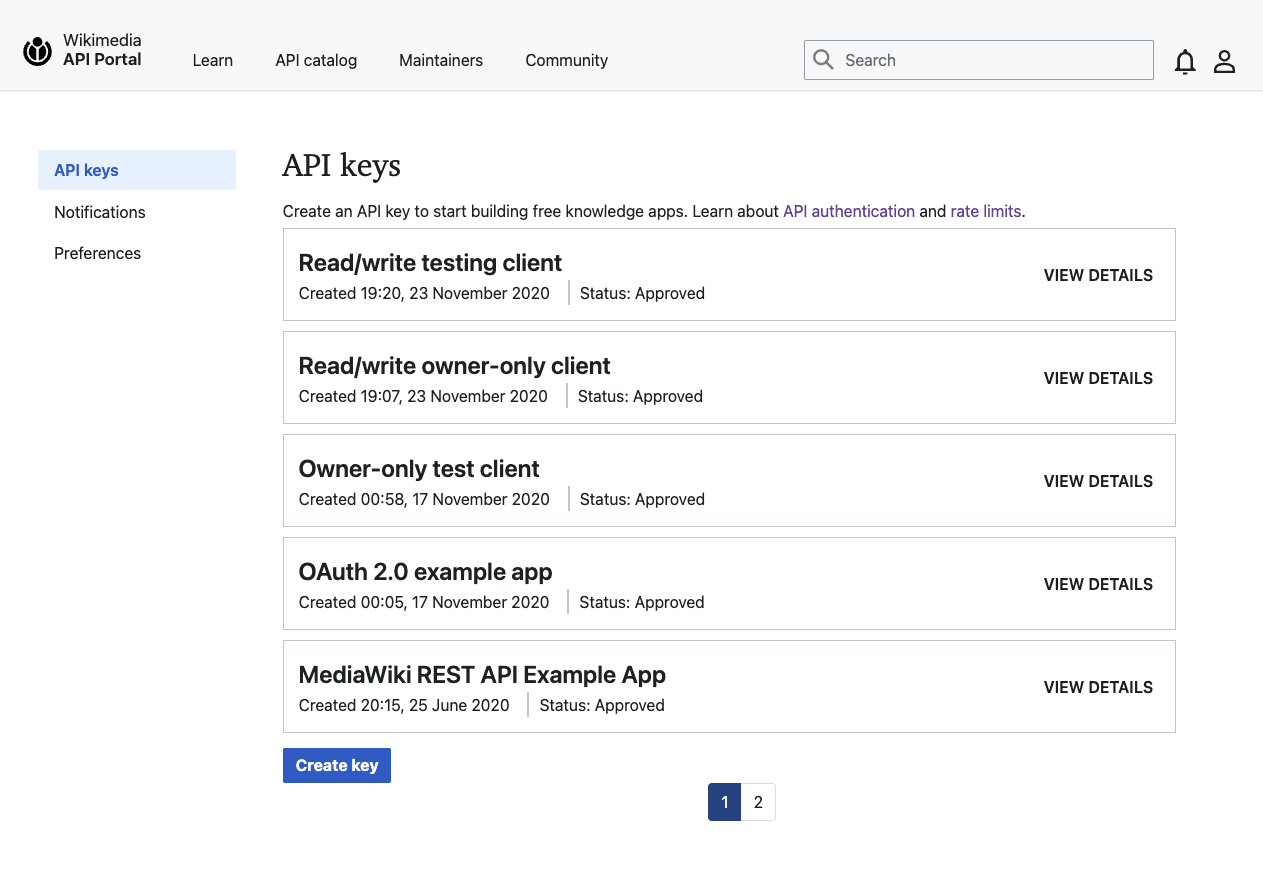Viewport: 1263px width, 881px height.
Task: Open the notifications bell icon
Action: tap(1185, 61)
